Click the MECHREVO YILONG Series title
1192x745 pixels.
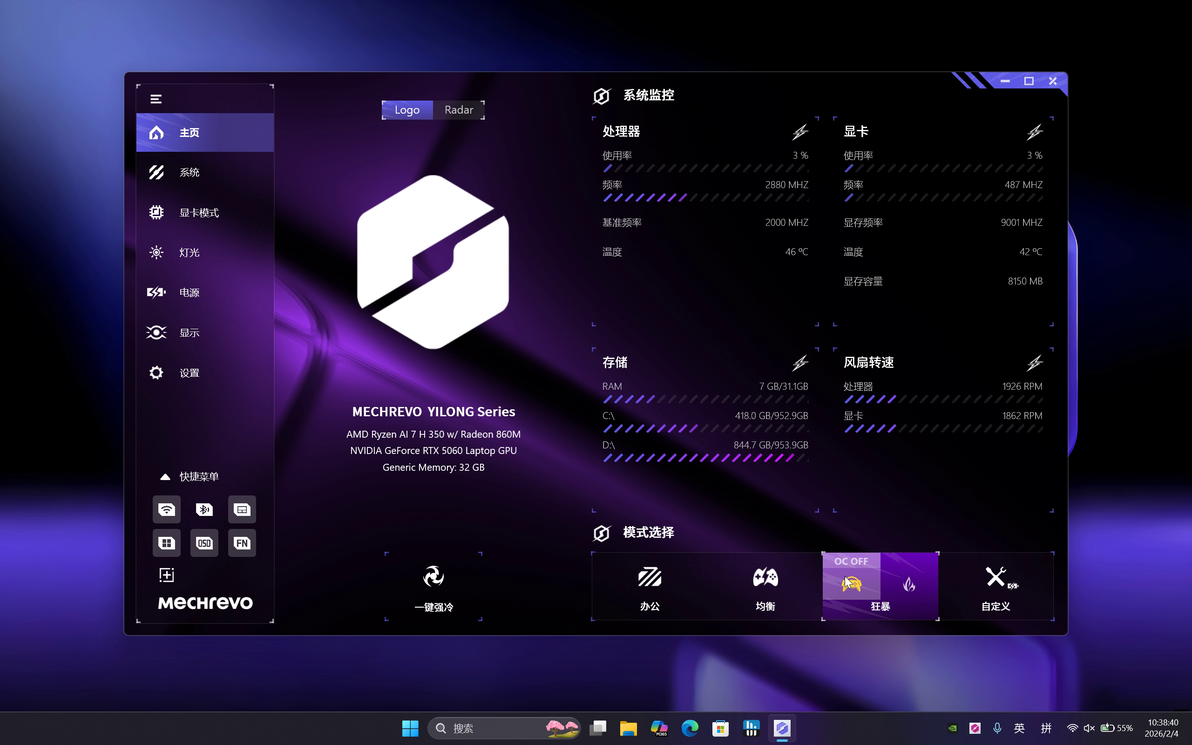pos(433,411)
